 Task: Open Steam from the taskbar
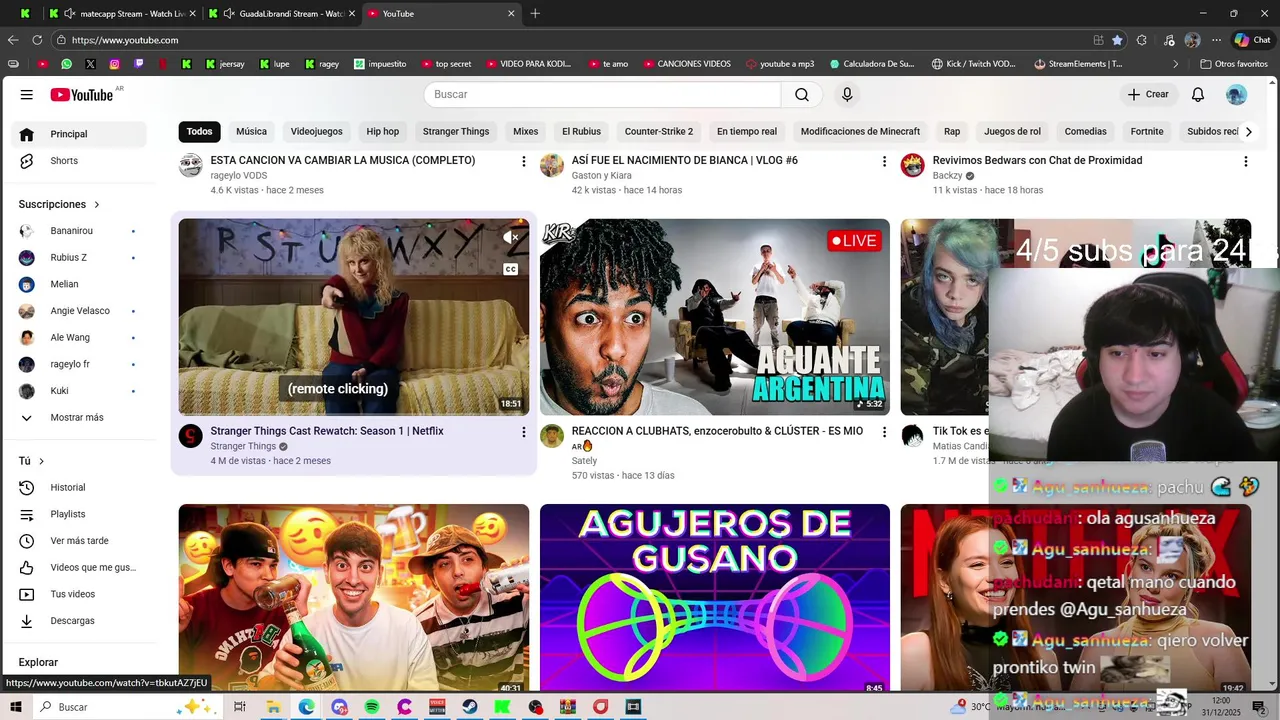coord(469,707)
